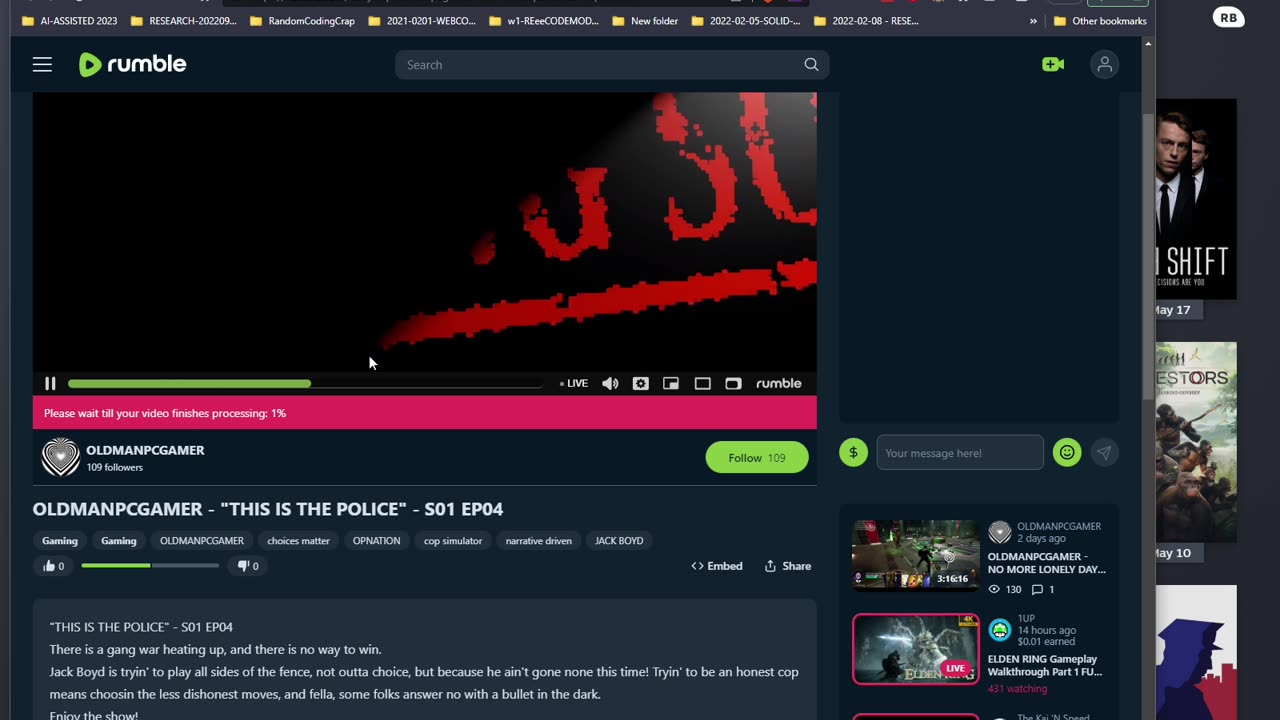Open NO MORE LONELY DAY video thumbnail
The width and height of the screenshot is (1280, 720).
pos(915,555)
